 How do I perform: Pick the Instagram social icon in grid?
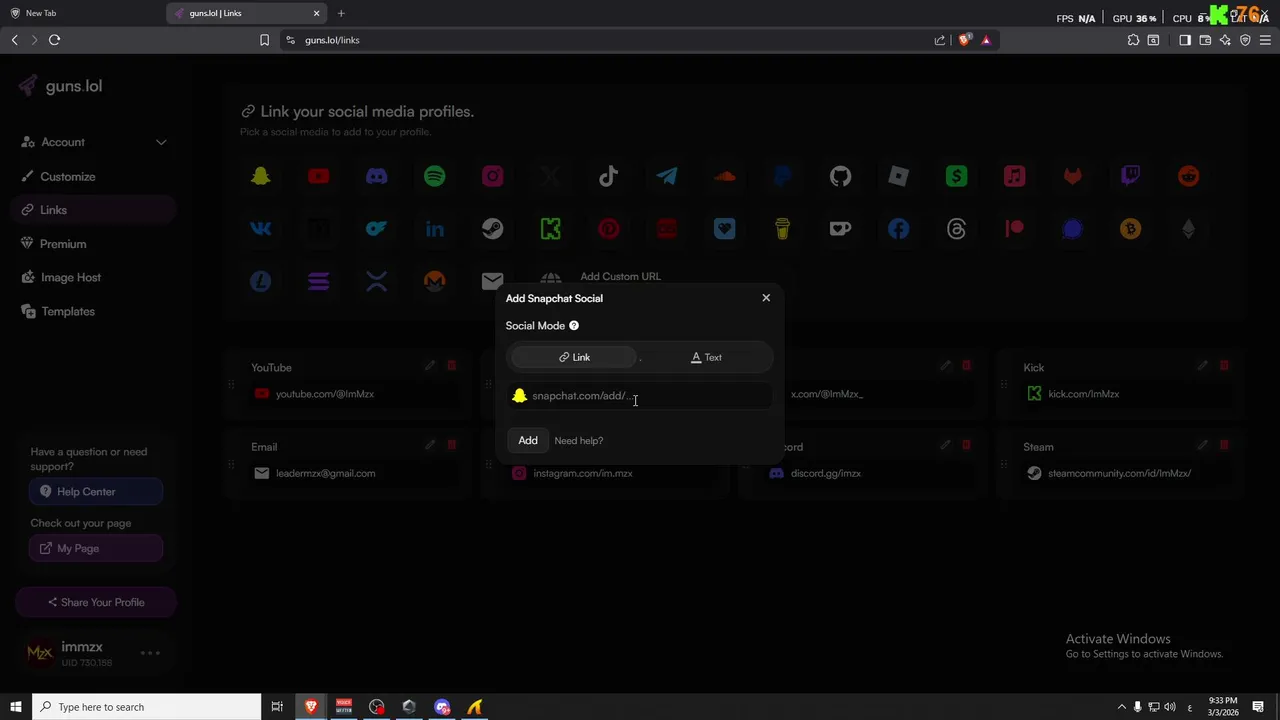pos(493,176)
